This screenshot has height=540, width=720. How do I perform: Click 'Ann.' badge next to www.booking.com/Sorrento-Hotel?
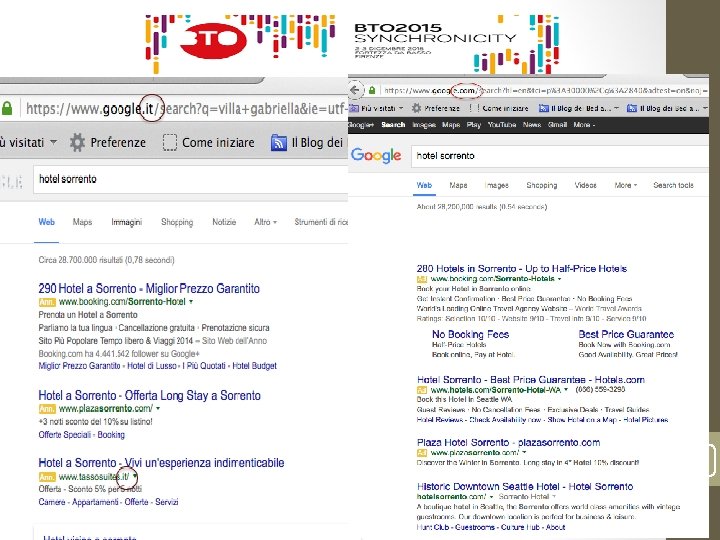47,302
